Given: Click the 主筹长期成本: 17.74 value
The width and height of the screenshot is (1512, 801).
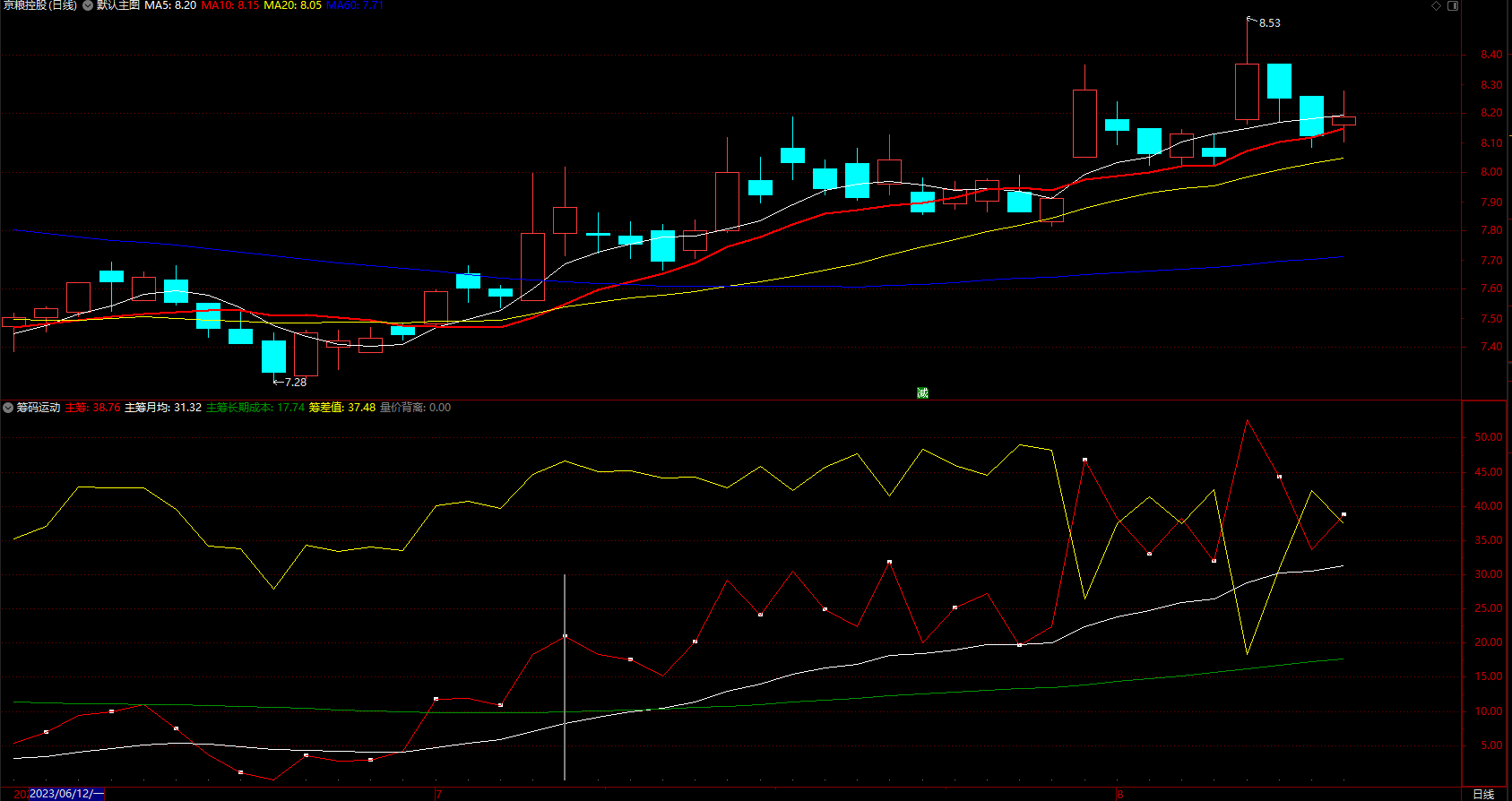Looking at the screenshot, I should 255,408.
